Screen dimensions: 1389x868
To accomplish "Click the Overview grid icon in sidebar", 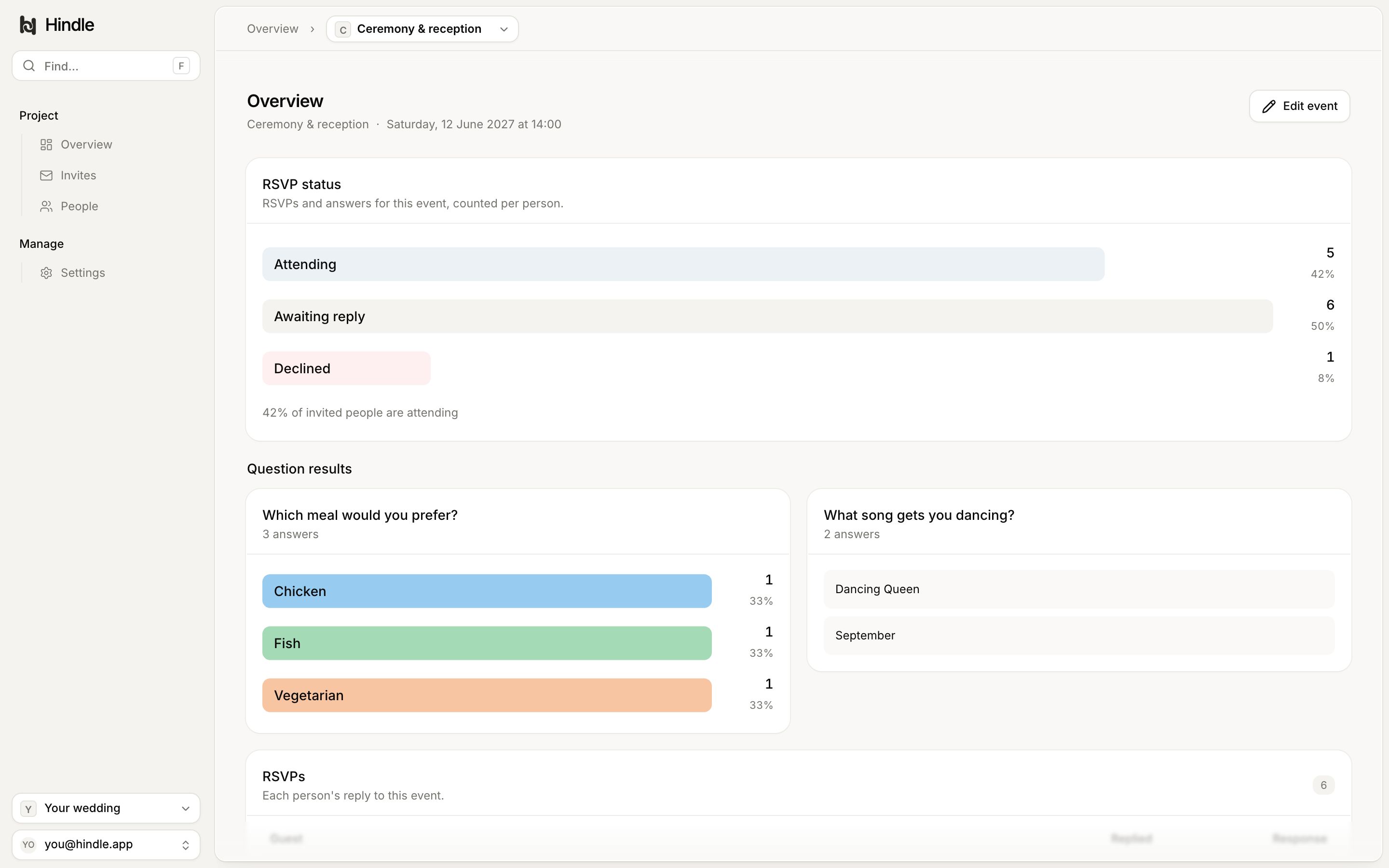I will [x=46, y=145].
